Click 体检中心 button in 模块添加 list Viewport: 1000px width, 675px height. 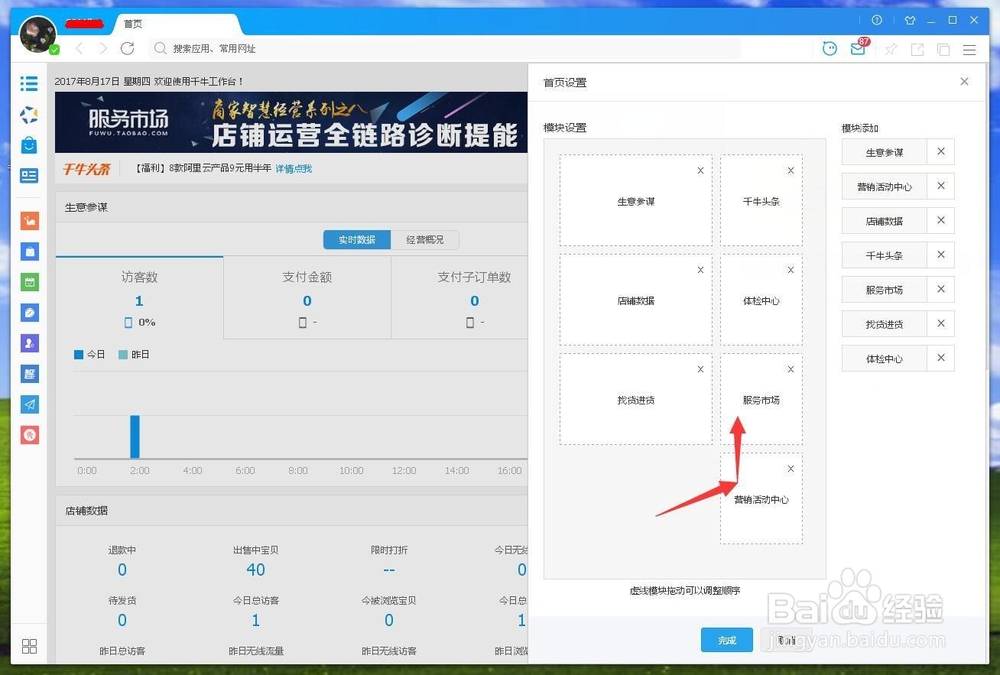884,359
